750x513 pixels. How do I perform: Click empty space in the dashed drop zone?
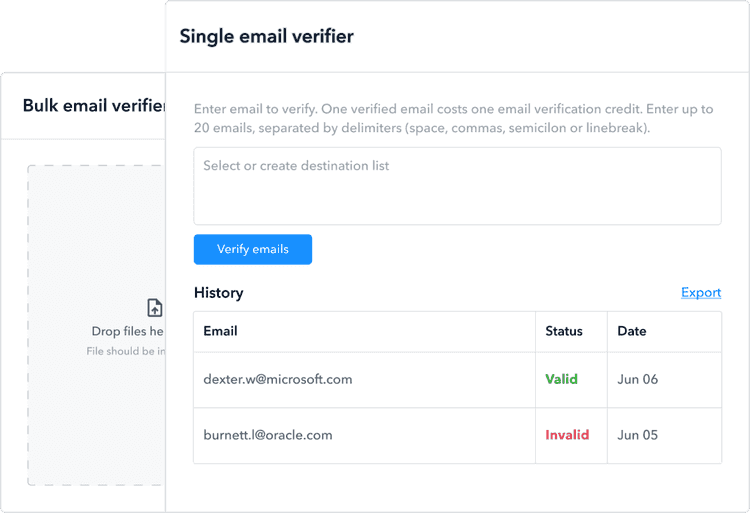(x=95, y=430)
